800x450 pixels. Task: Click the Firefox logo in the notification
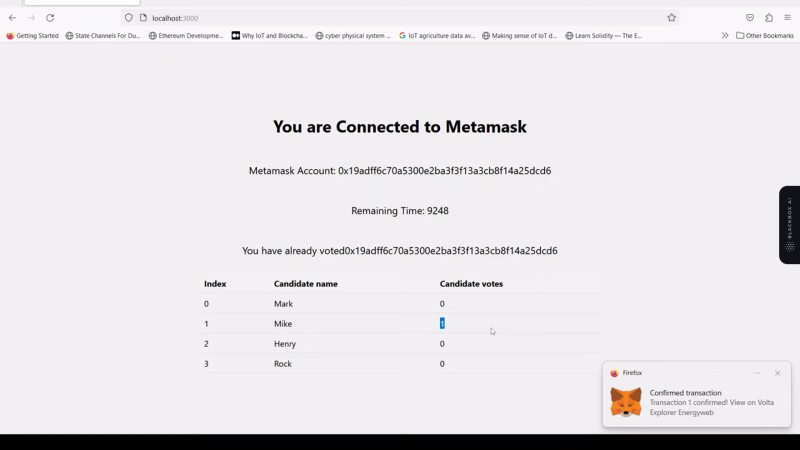click(x=614, y=373)
